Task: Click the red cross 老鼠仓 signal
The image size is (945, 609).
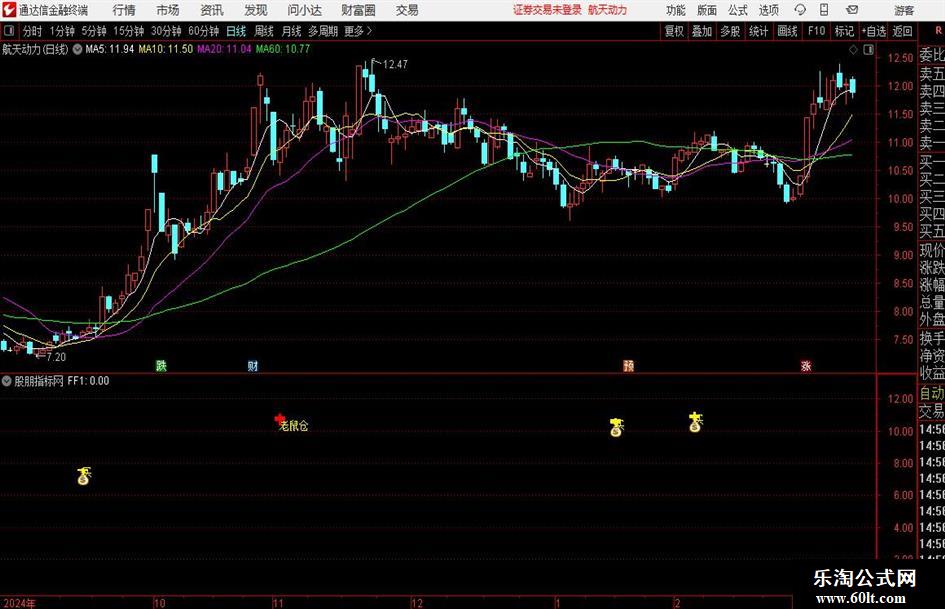Action: [x=279, y=418]
